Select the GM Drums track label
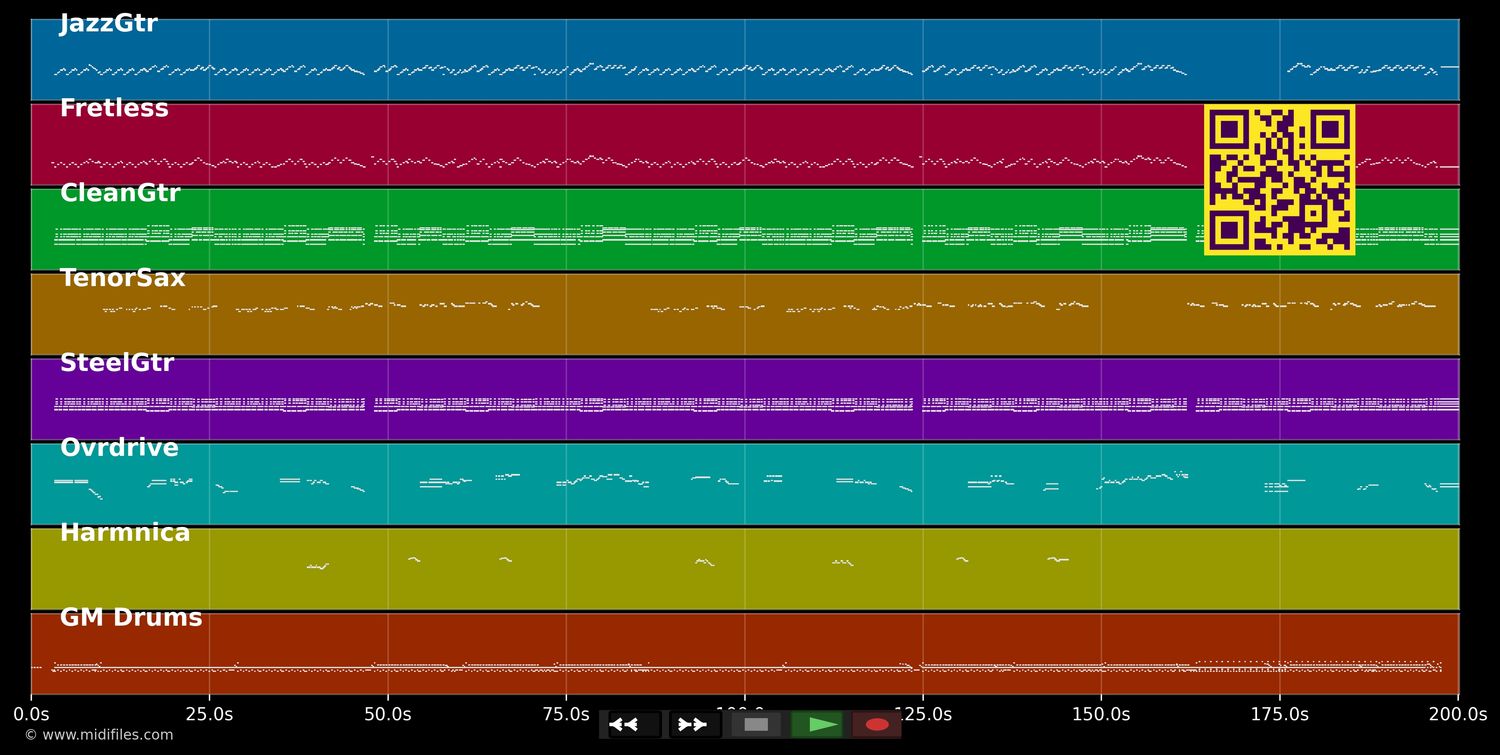Screen dimensions: 1500x755 click(131, 619)
